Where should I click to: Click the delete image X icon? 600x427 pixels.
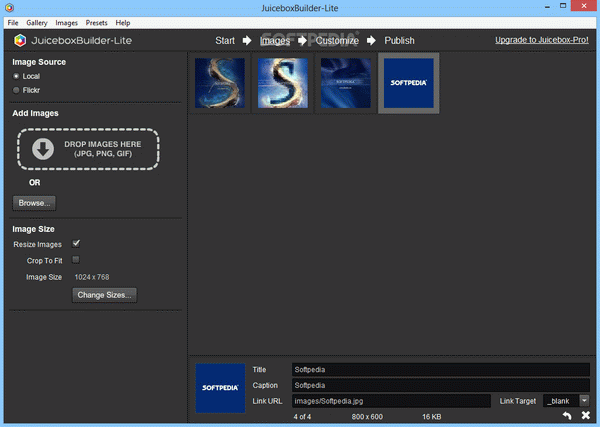click(585, 415)
